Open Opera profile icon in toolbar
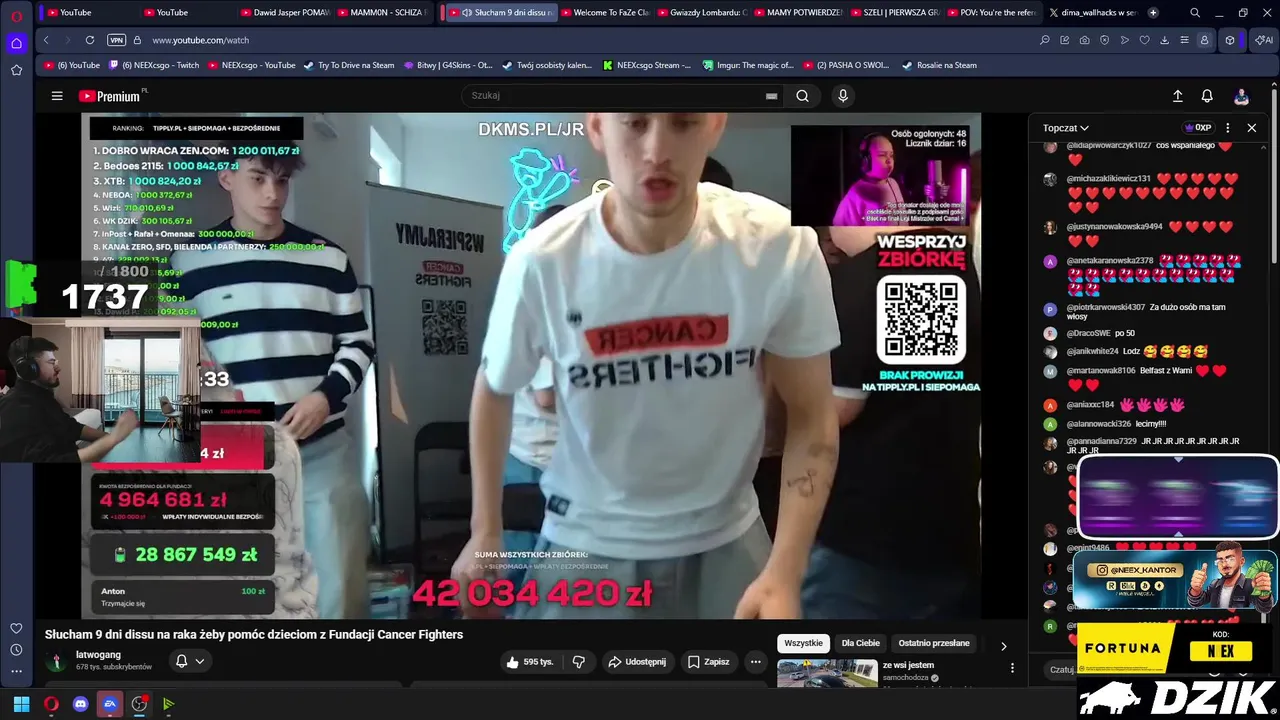 (1204, 40)
